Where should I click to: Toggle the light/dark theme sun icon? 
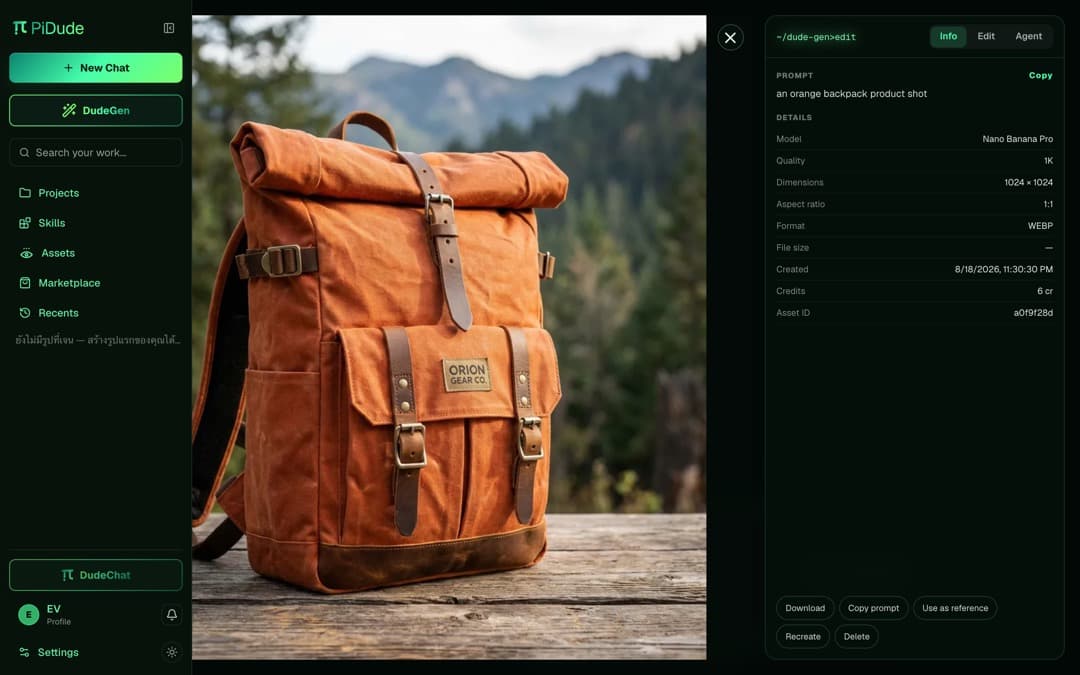click(x=172, y=652)
